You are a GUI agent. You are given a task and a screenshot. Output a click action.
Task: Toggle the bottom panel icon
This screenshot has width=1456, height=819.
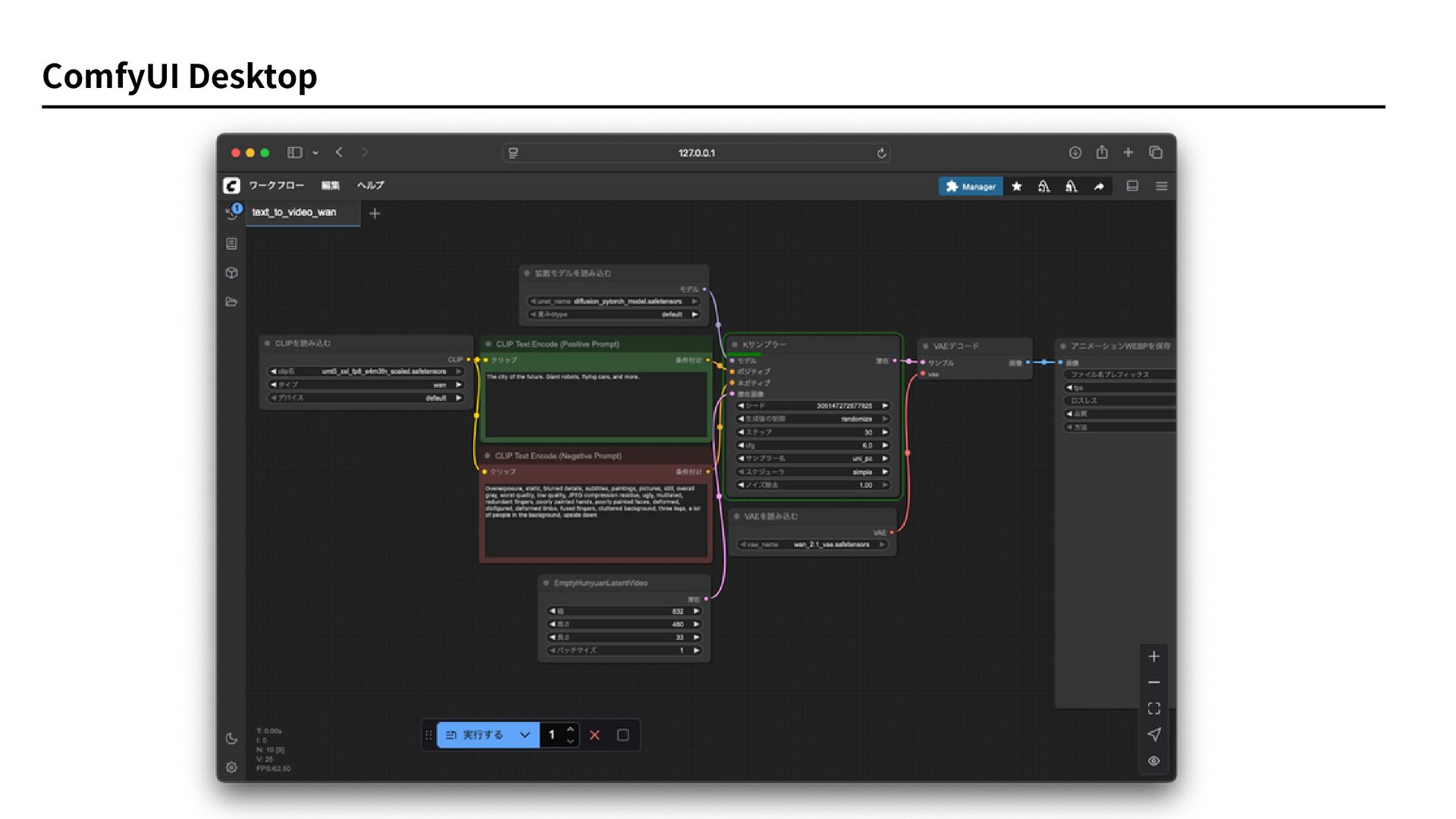[1132, 186]
